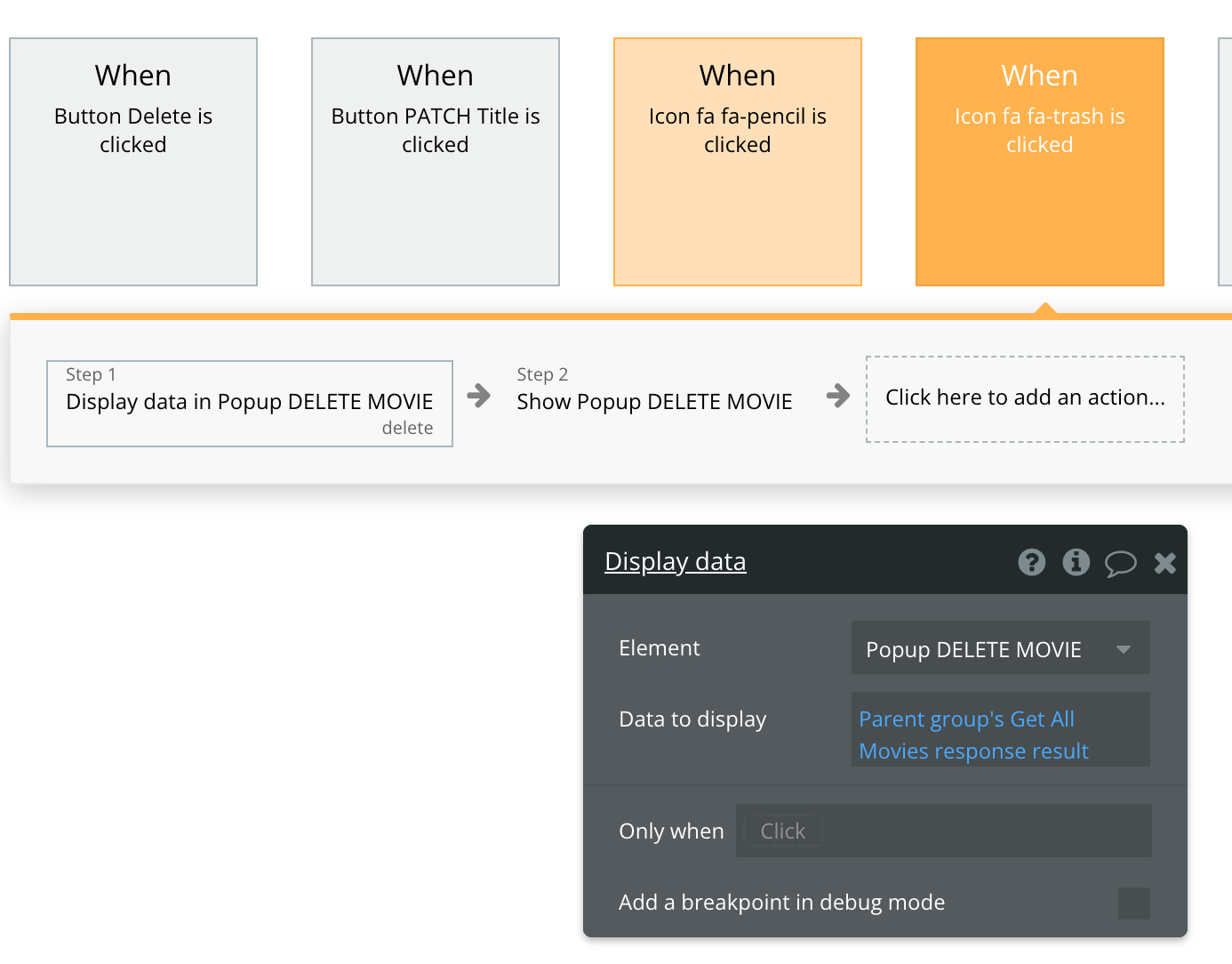Click the info icon in Display data panel

pos(1076,562)
